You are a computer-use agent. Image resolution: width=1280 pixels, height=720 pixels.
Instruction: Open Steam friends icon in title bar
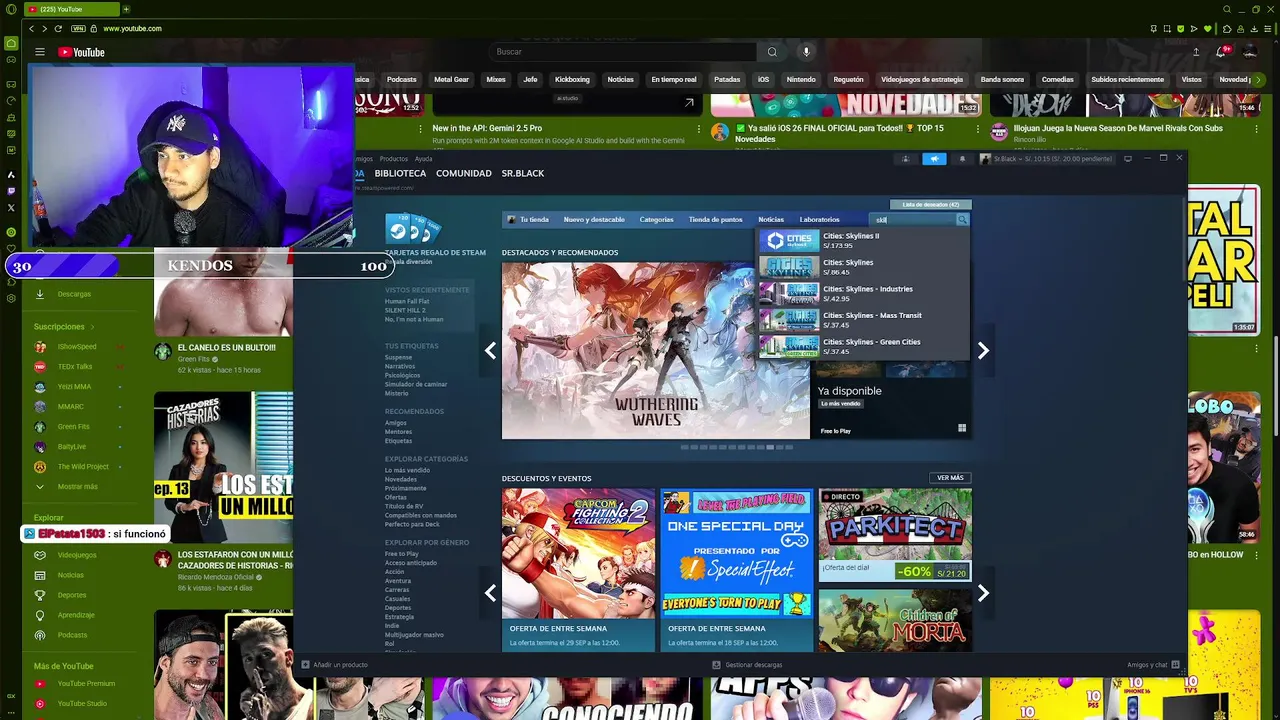pos(906,159)
